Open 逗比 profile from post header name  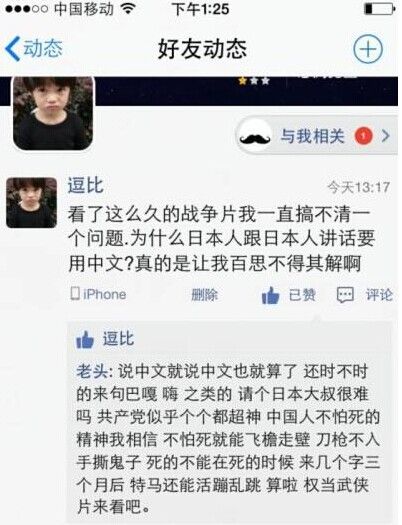[x=86, y=185]
